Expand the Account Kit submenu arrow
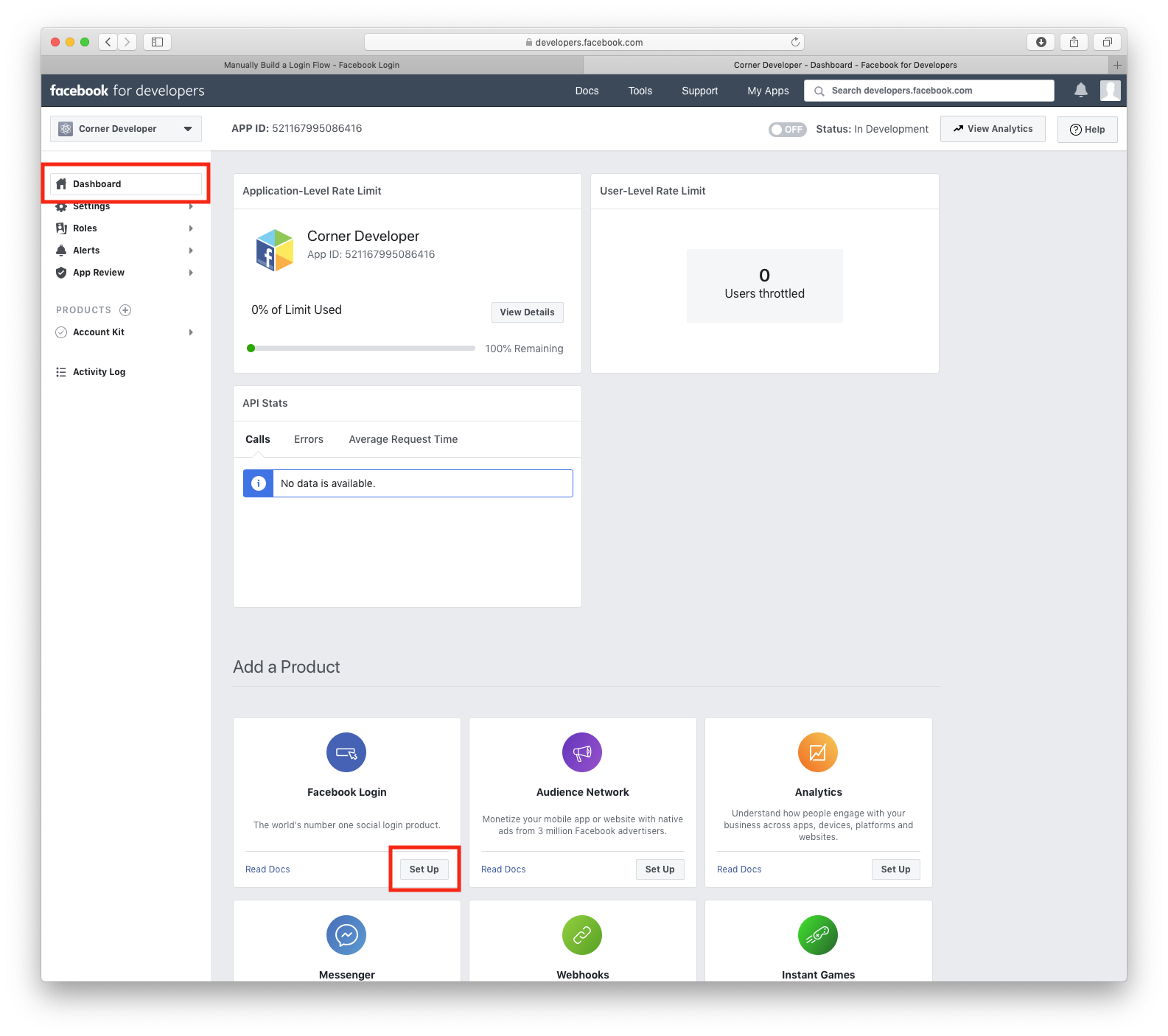The image size is (1168, 1036). tap(191, 332)
